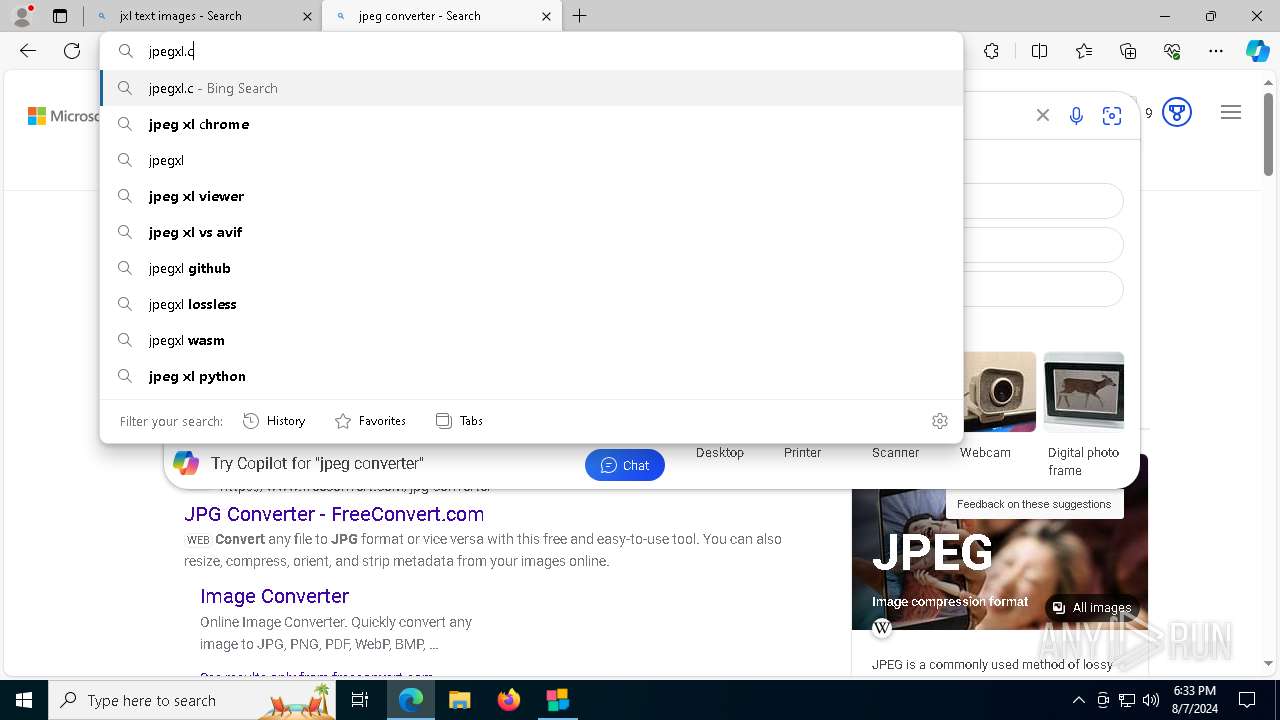Open address bar search settings gear
The image size is (1280, 720).
pos(939,421)
